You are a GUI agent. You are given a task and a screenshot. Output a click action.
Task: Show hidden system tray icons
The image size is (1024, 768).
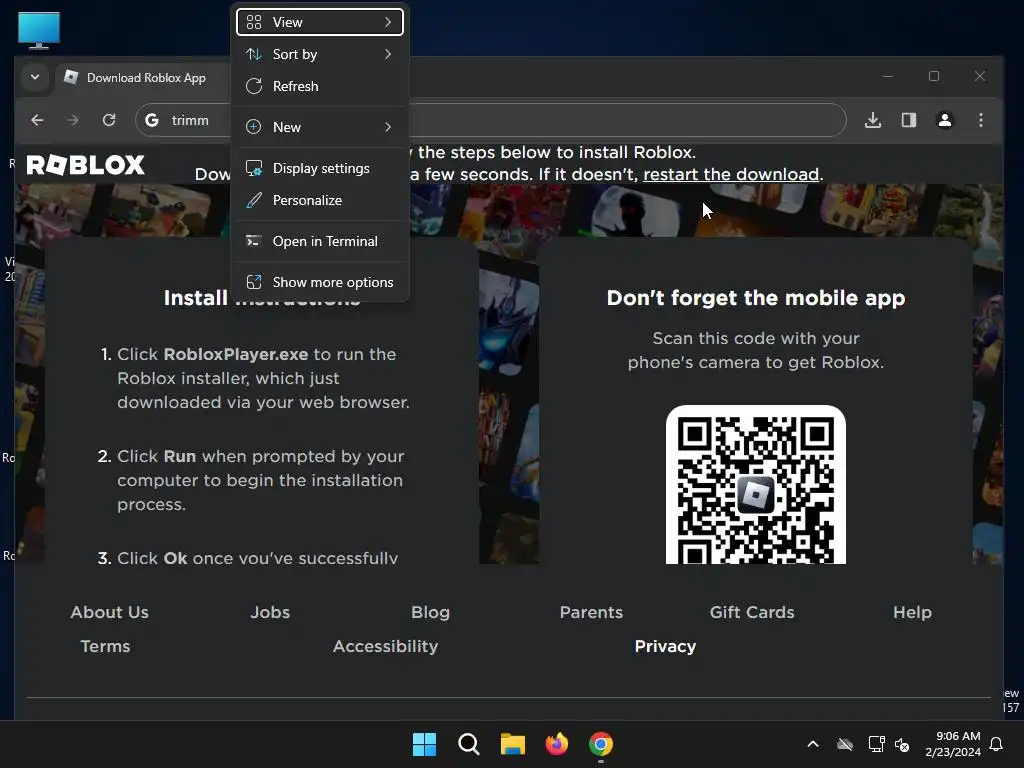point(813,744)
